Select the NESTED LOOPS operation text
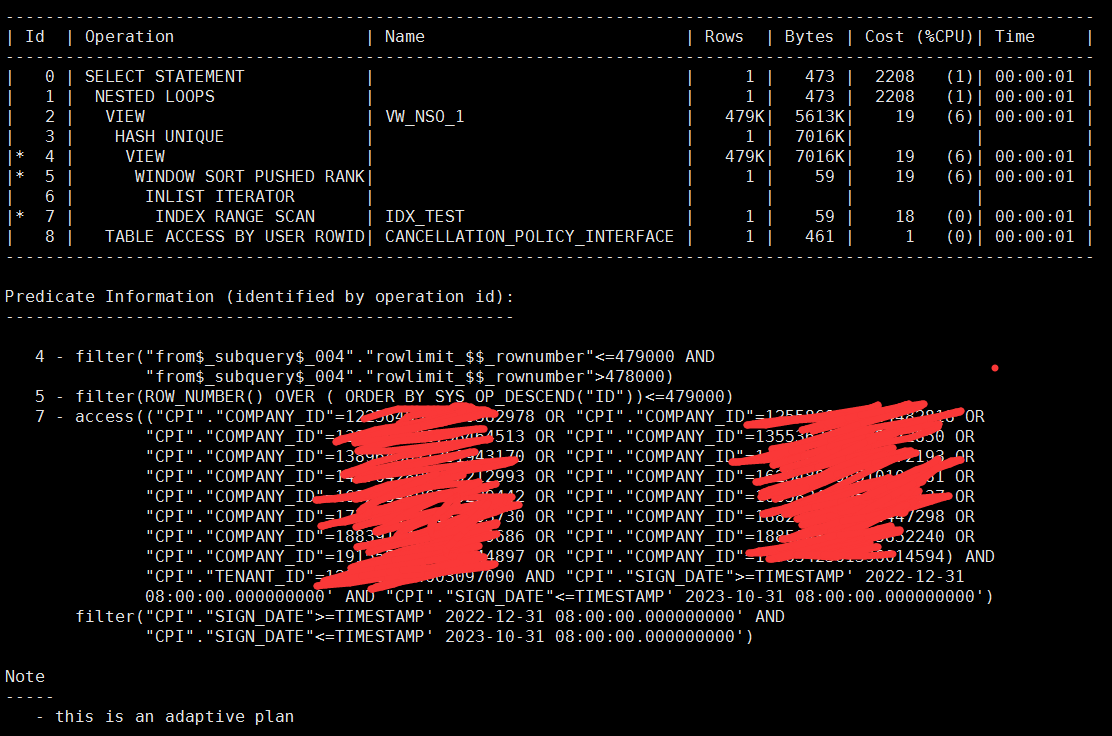This screenshot has width=1112, height=736. pos(155,96)
